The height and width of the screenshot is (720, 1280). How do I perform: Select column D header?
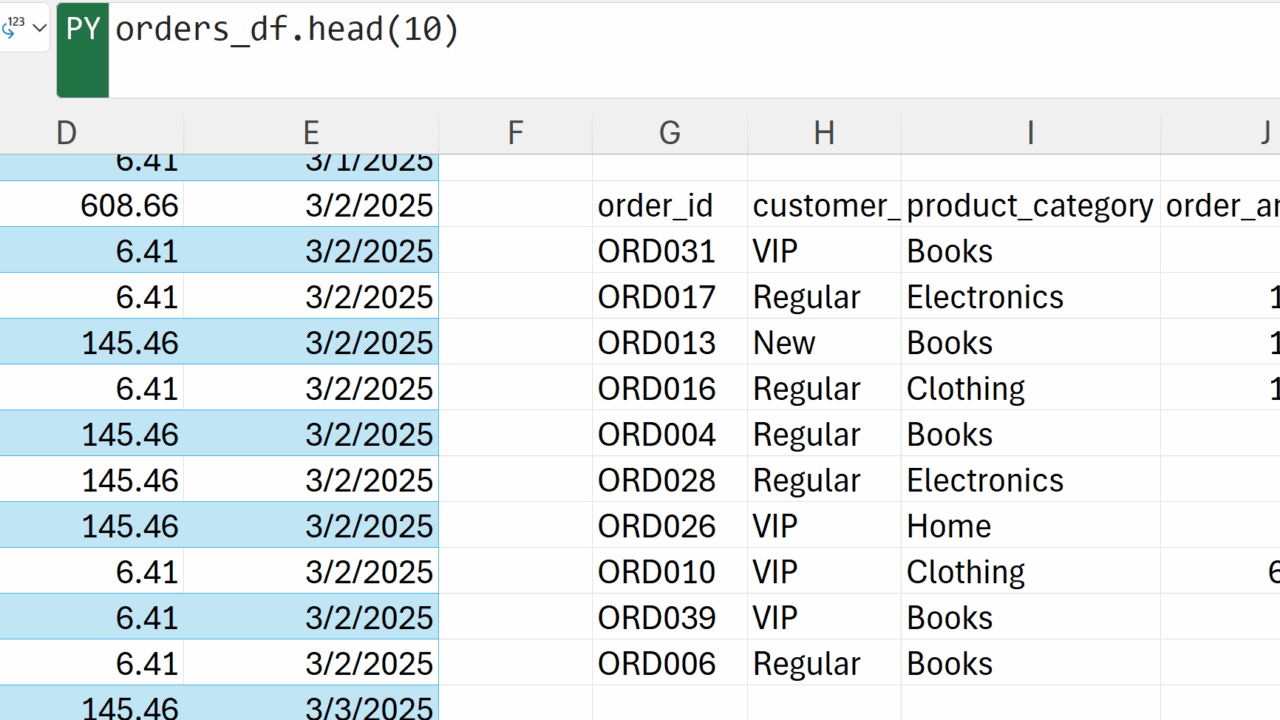click(67, 133)
